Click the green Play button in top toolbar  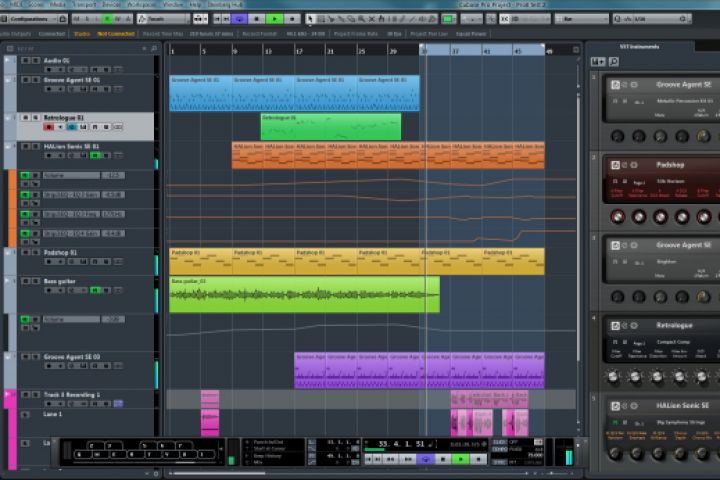pos(275,18)
